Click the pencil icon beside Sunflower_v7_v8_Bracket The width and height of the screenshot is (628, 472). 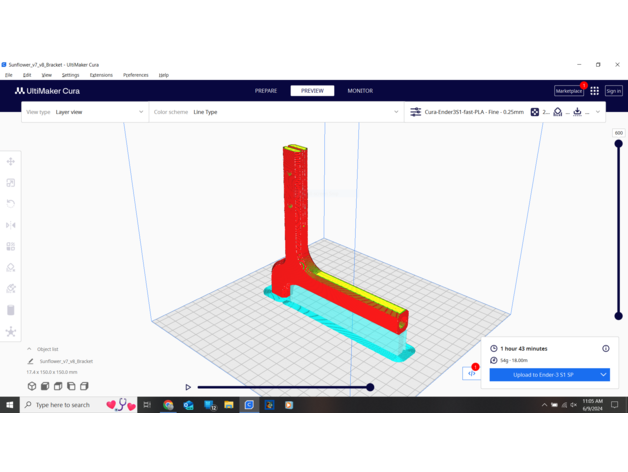31,361
